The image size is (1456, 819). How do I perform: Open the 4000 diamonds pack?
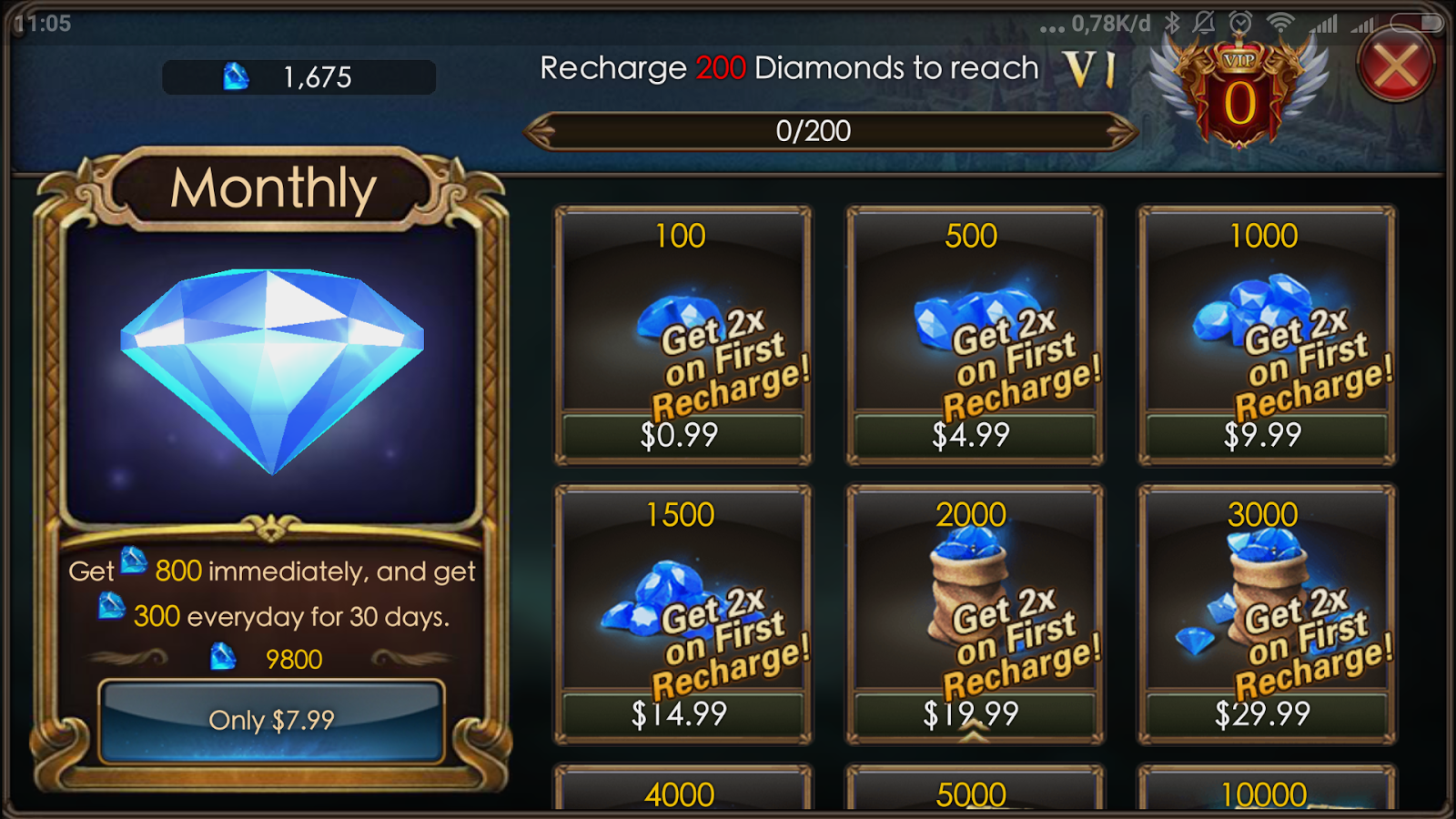pos(682,788)
